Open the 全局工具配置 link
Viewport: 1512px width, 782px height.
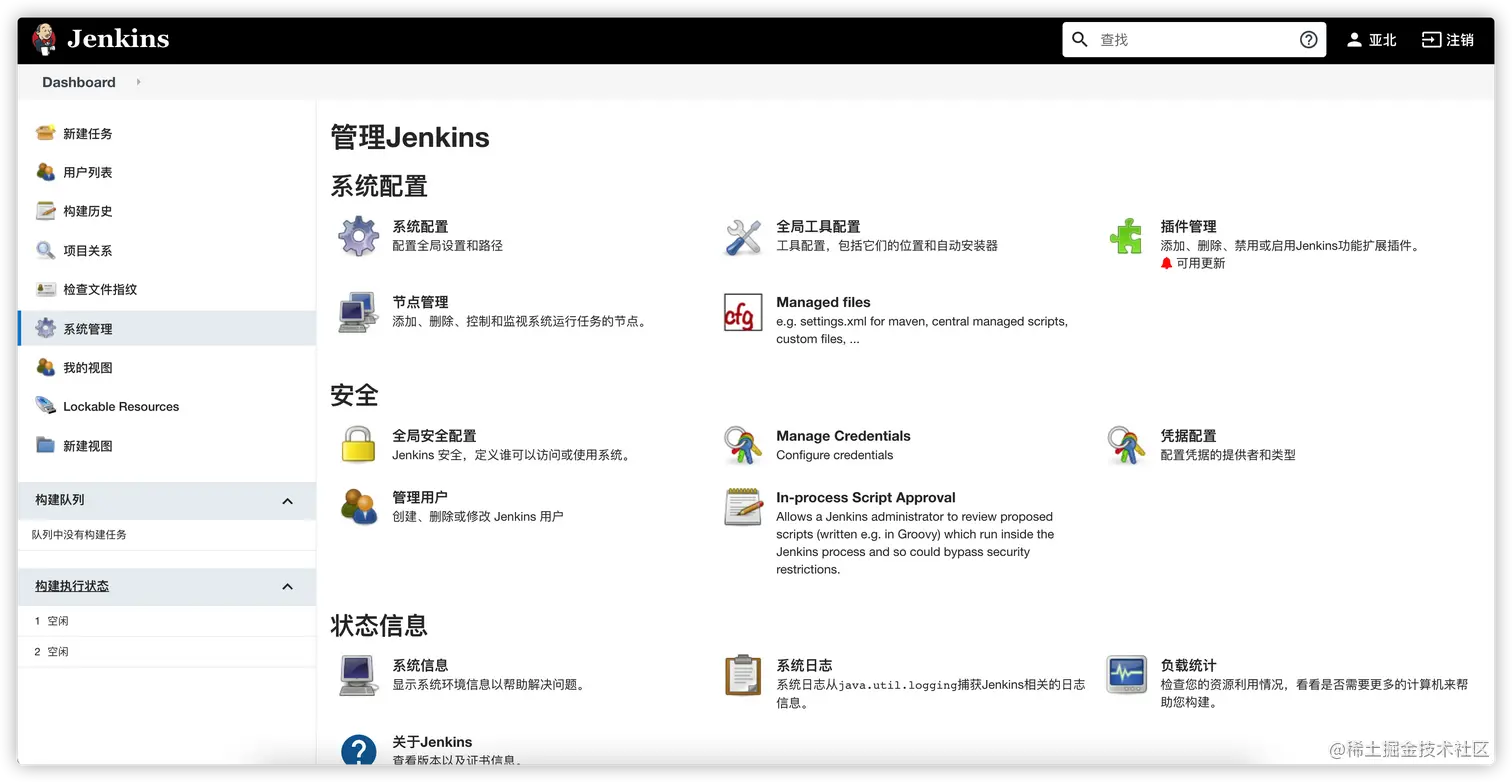click(818, 226)
